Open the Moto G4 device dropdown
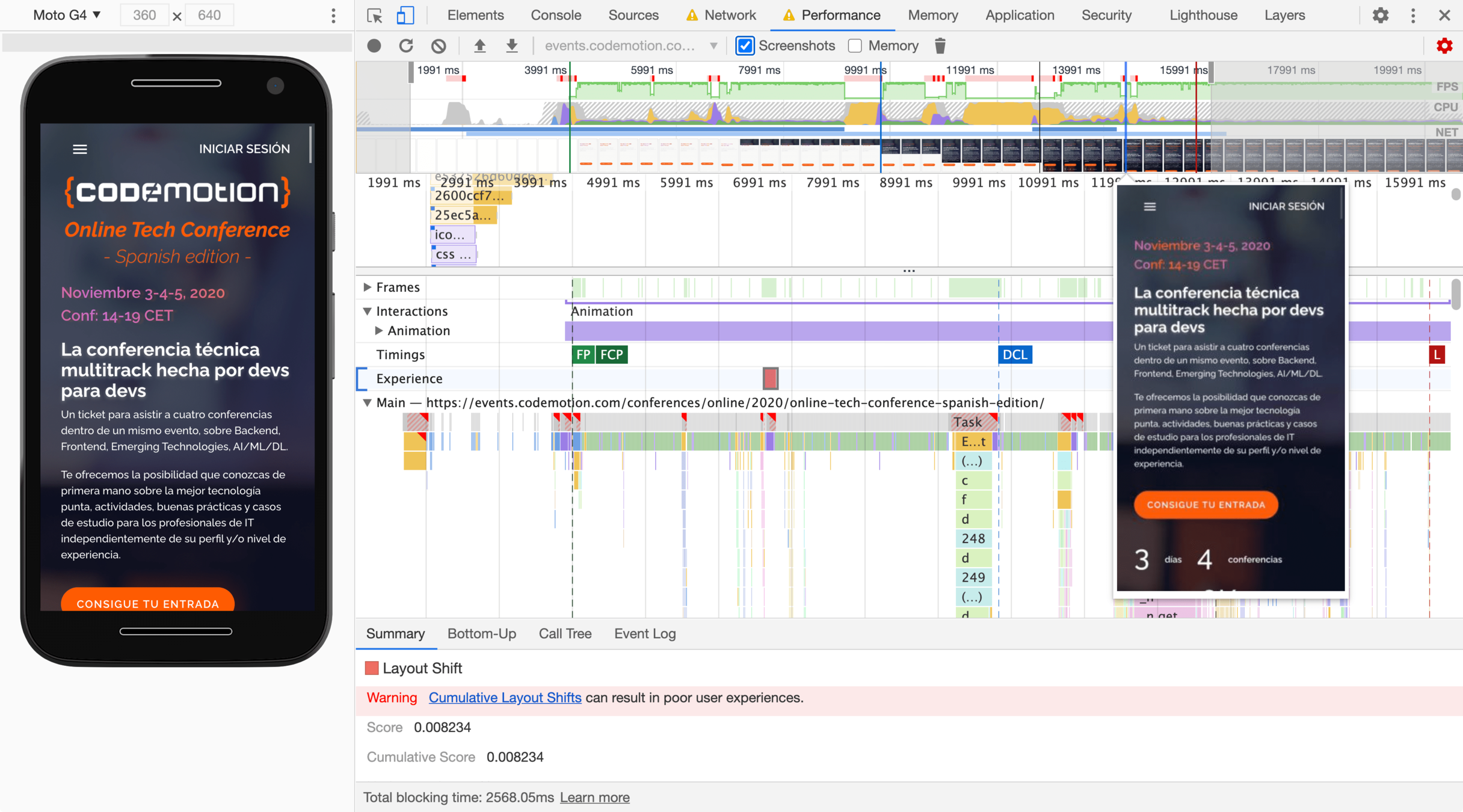 click(x=67, y=15)
